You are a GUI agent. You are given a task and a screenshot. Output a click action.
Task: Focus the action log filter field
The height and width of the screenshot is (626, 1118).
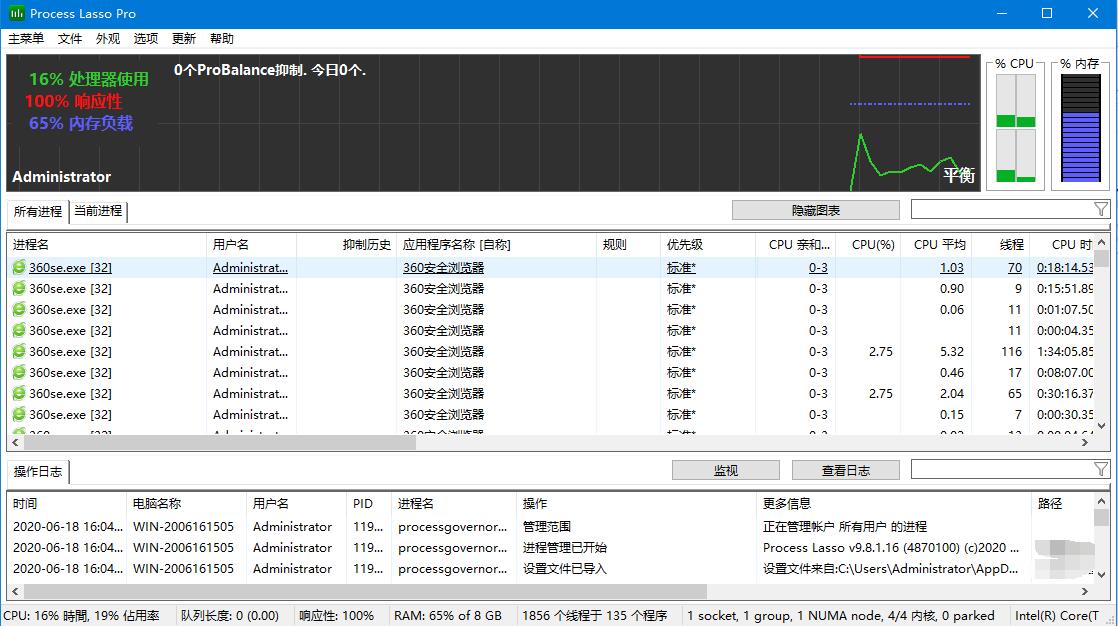pyautogui.click(x=1002, y=468)
